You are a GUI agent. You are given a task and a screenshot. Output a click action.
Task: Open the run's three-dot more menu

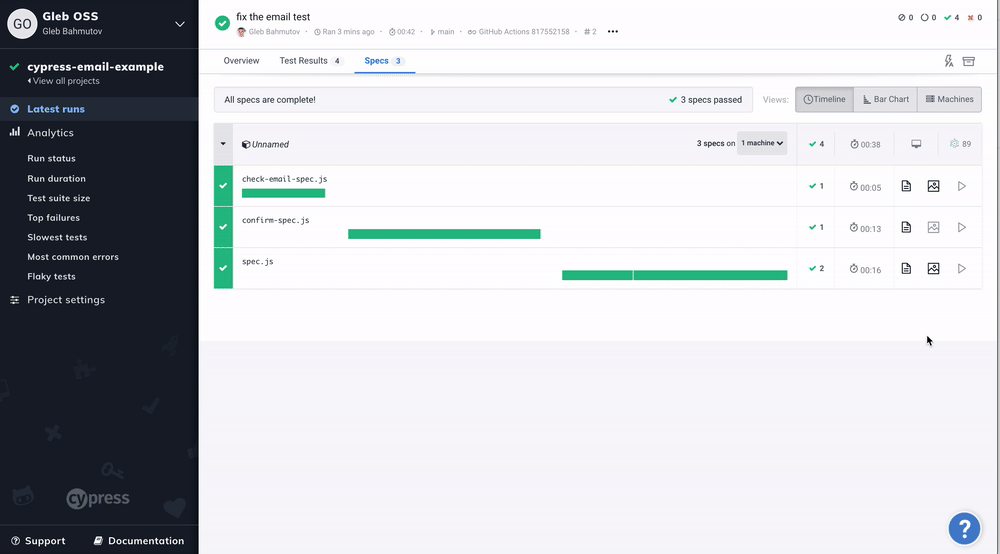click(x=613, y=31)
